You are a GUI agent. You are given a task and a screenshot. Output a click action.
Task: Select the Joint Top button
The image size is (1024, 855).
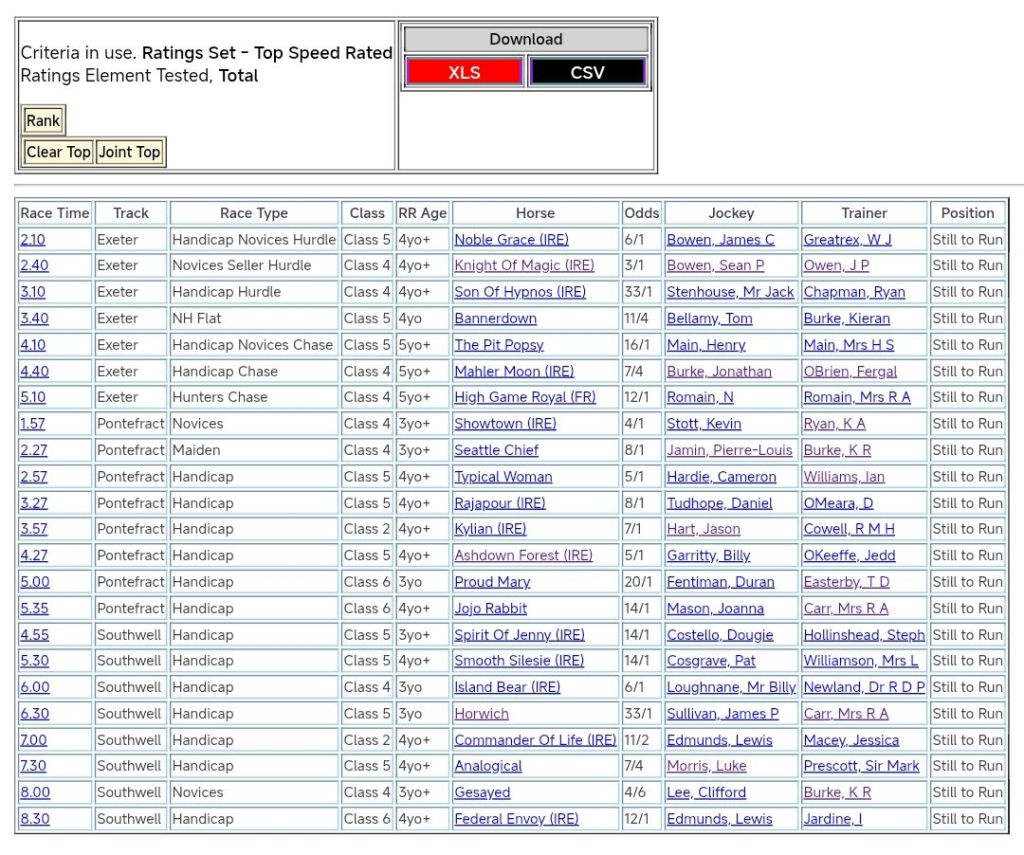coord(129,152)
